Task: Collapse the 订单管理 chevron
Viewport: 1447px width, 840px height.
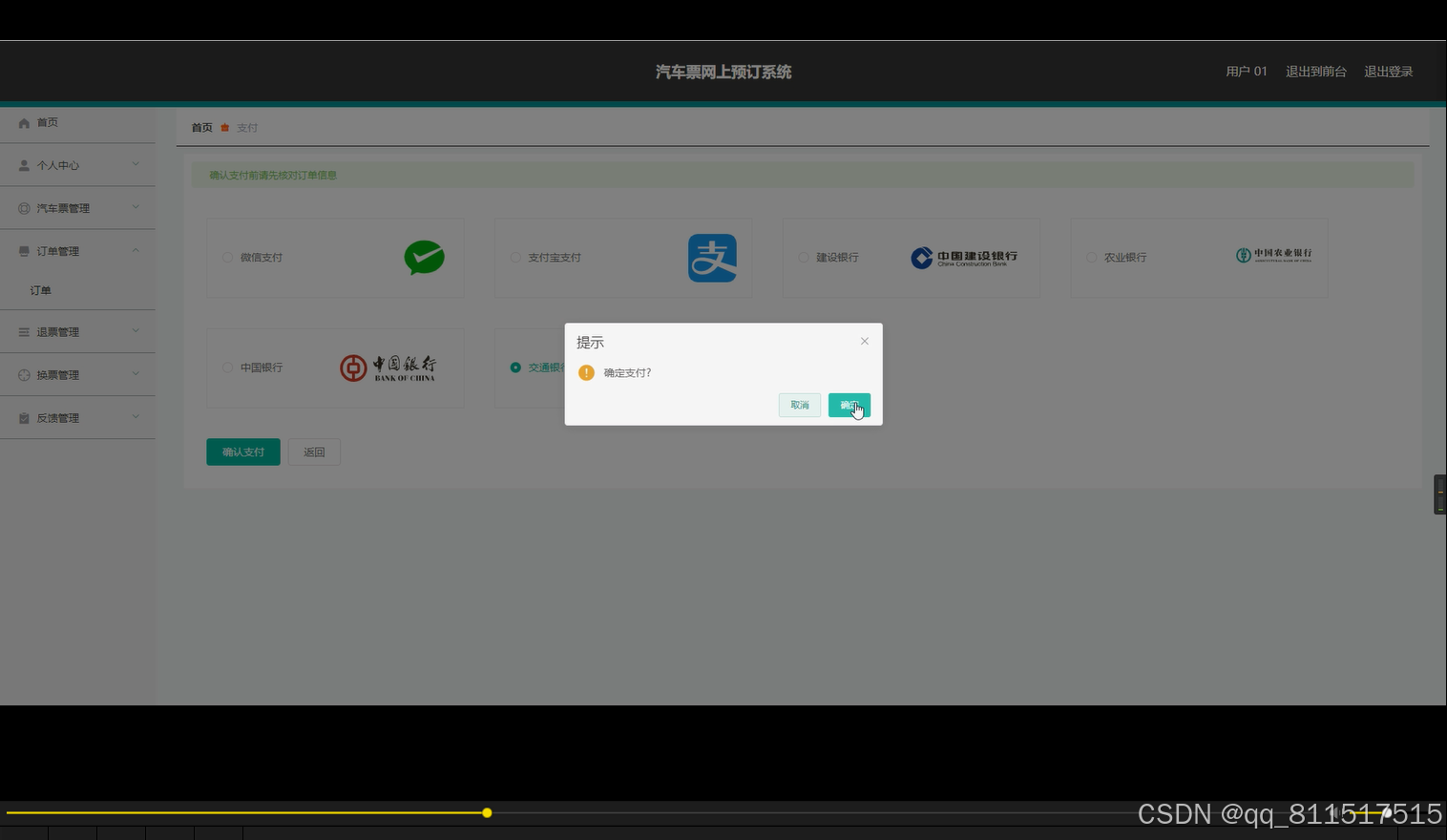Action: coord(136,250)
